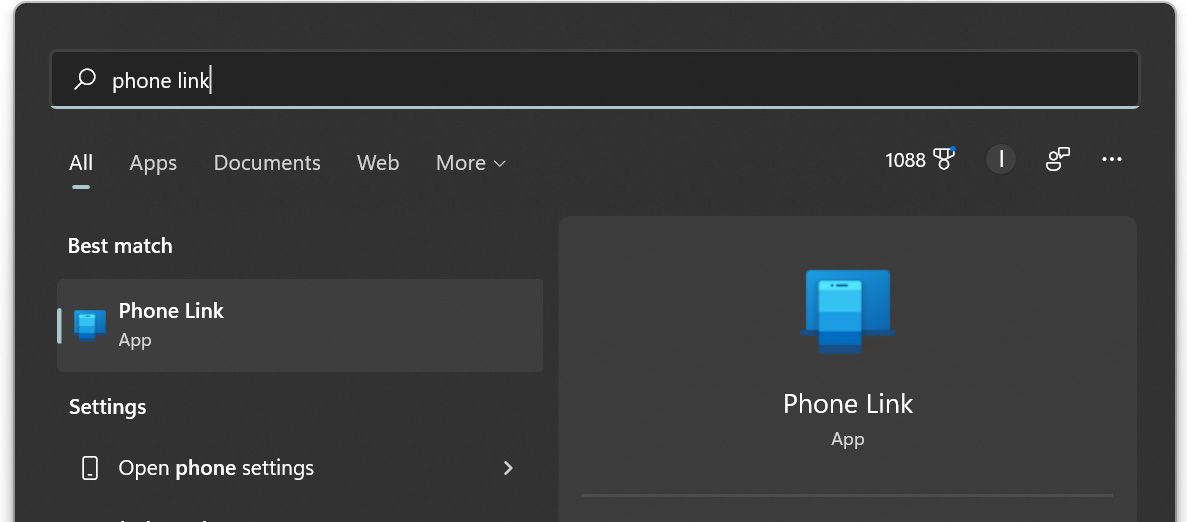Click the search magnifier icon

click(85, 79)
